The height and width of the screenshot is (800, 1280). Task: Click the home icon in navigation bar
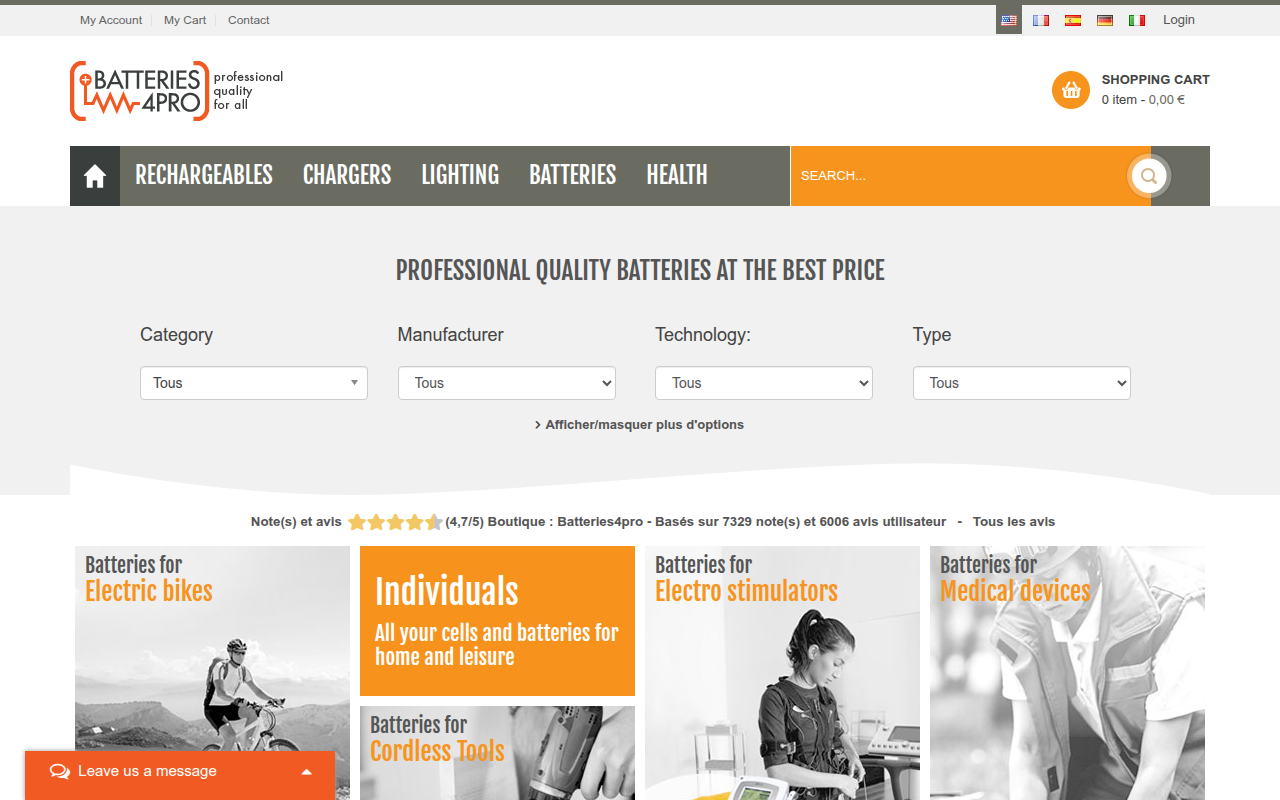95,176
